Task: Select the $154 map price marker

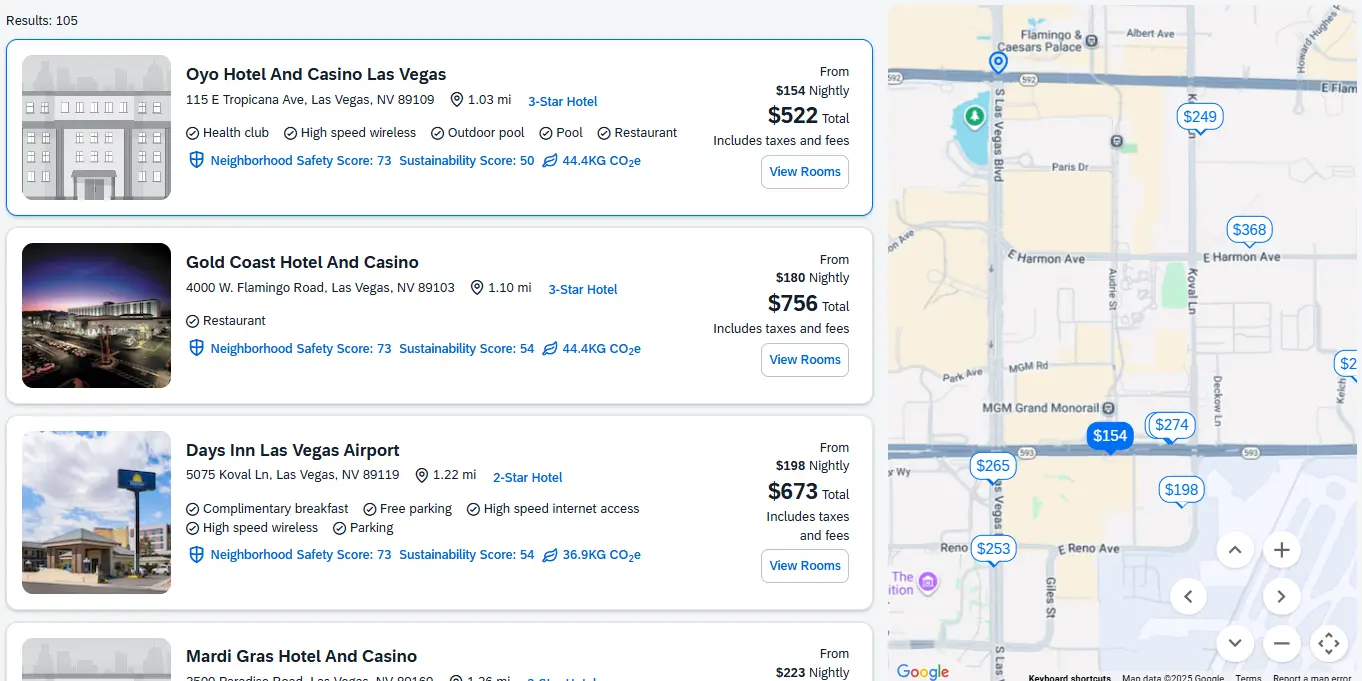Action: coord(1110,436)
